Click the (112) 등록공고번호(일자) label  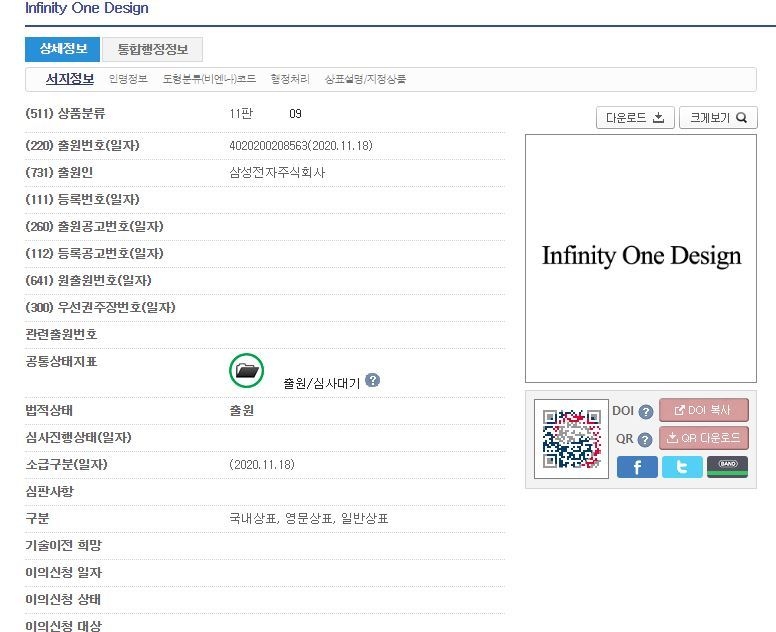tap(94, 253)
